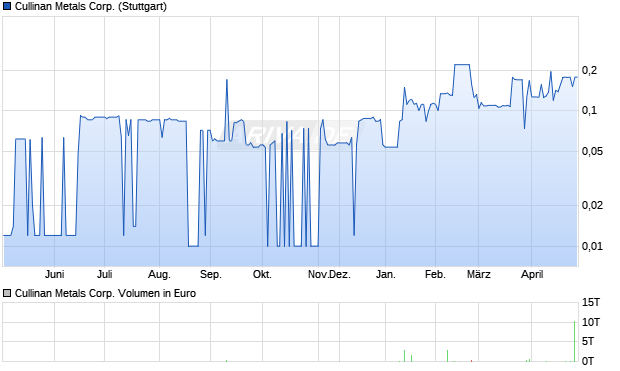Click the '0,01' price axis value
This screenshot has width=620, height=371.
(x=593, y=246)
